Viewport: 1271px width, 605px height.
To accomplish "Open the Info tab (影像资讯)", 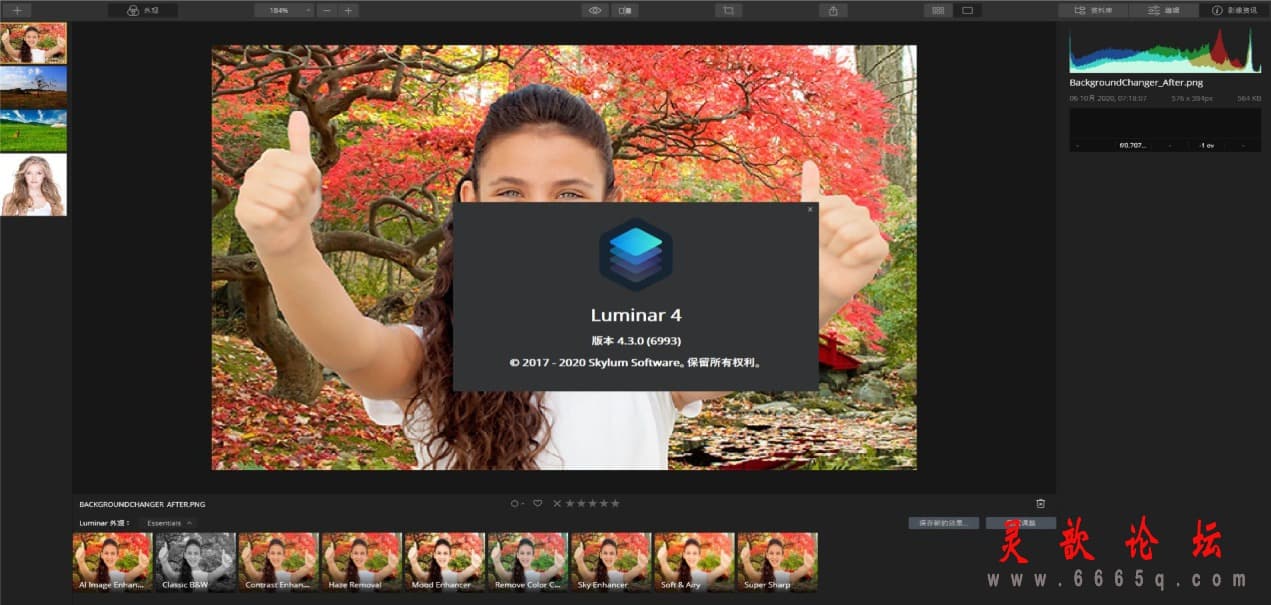I will click(1234, 10).
